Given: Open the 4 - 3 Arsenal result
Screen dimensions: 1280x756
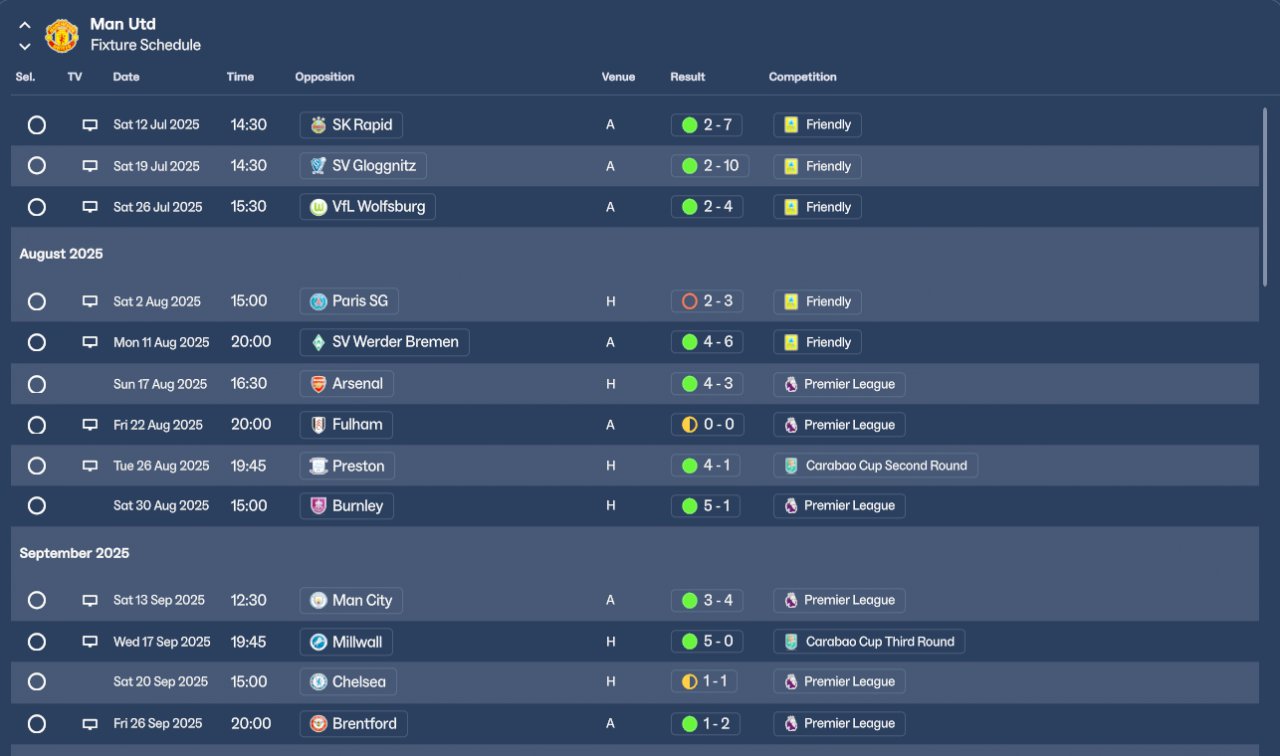Looking at the screenshot, I should (x=707, y=384).
